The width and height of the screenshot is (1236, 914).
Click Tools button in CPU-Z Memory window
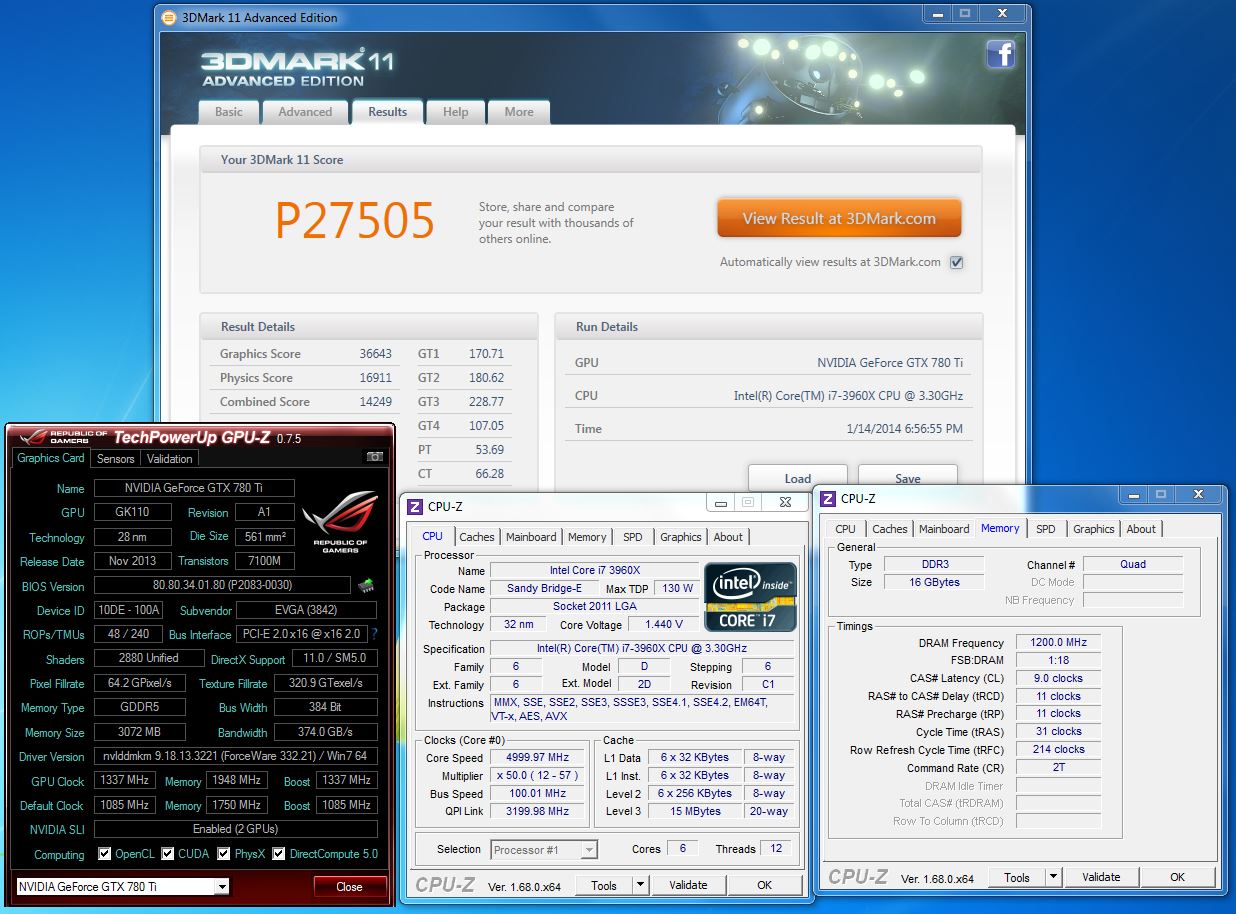[x=1017, y=877]
